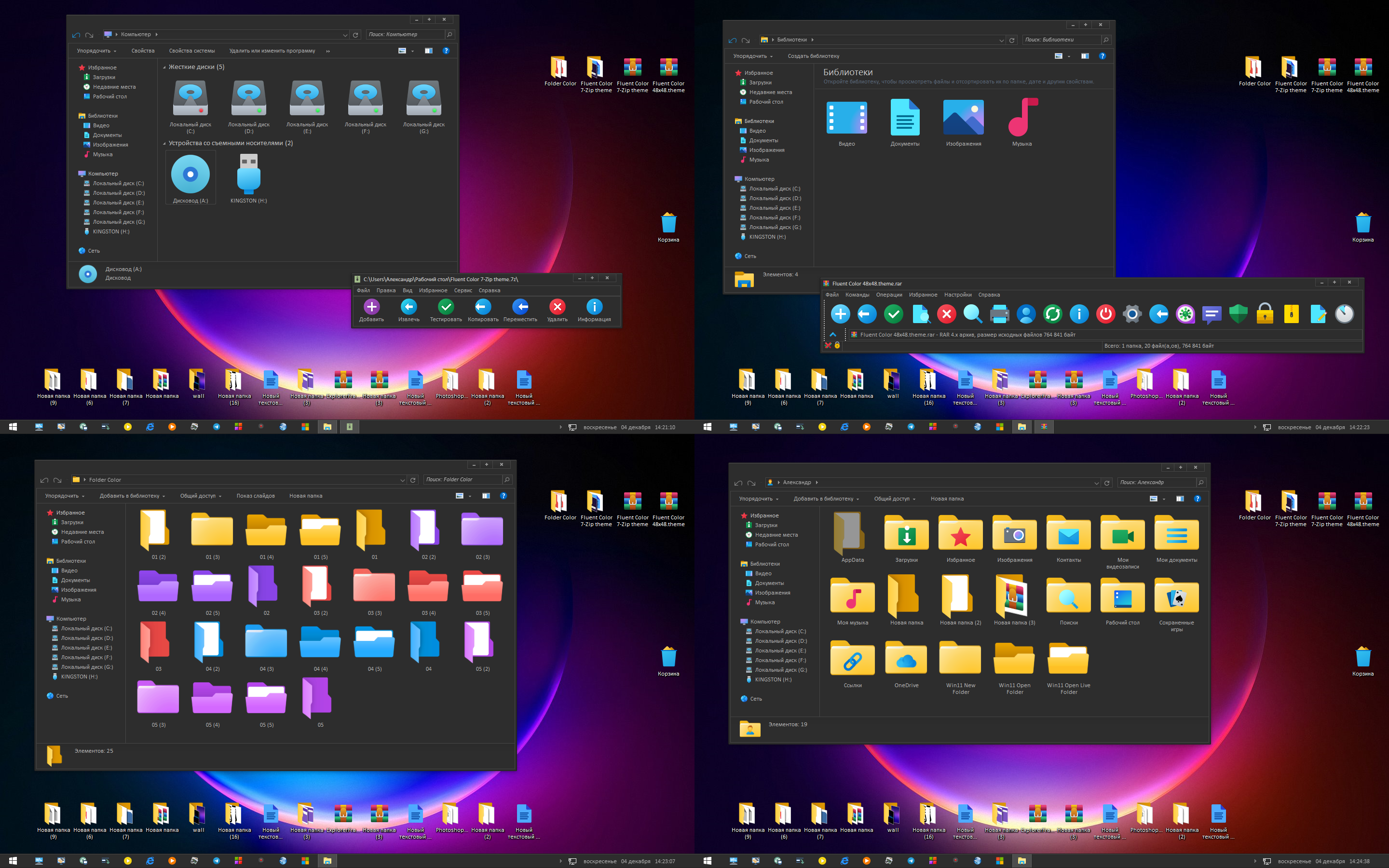Click the gear settings icon in WinRAR toolbar

(1132, 314)
